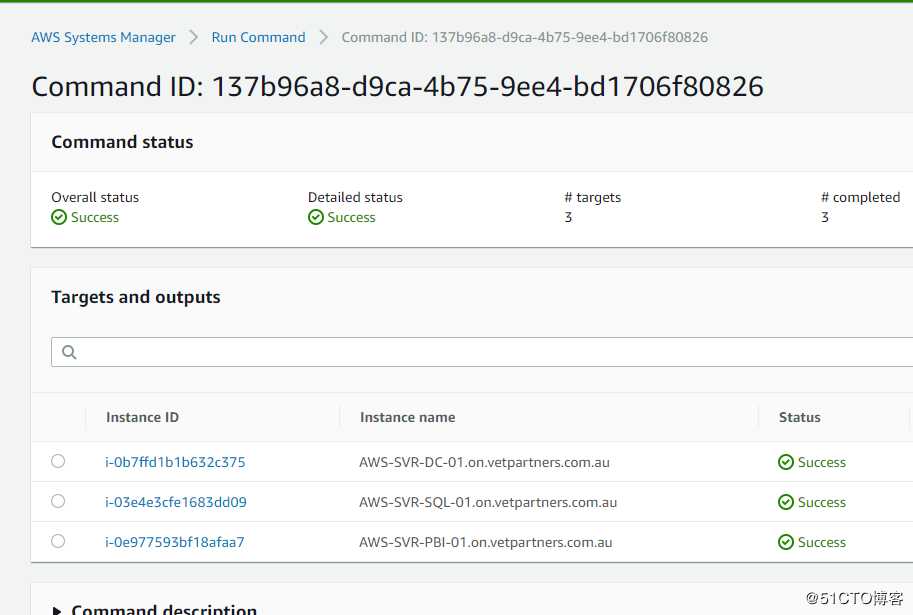Focus the Targets and outputs search field

[482, 352]
